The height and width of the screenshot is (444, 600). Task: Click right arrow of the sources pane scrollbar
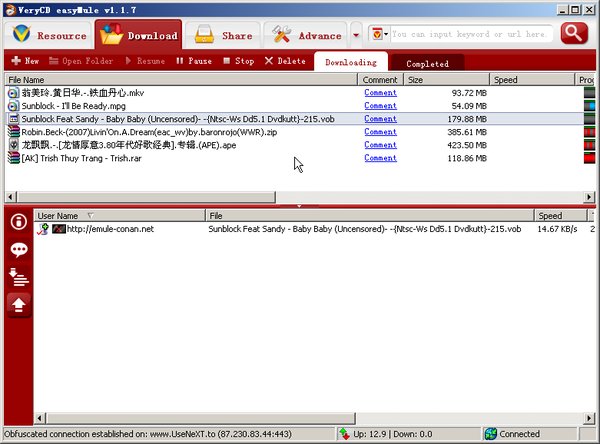(x=589, y=418)
